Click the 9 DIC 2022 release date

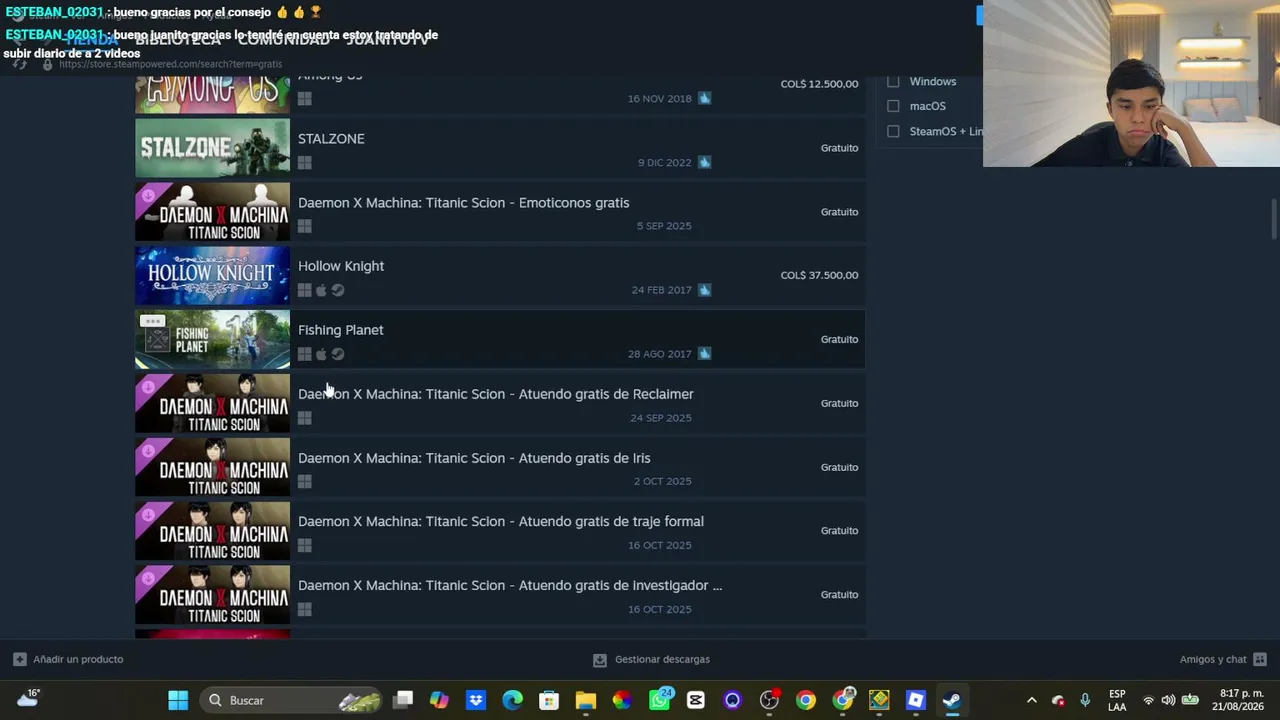click(x=664, y=162)
